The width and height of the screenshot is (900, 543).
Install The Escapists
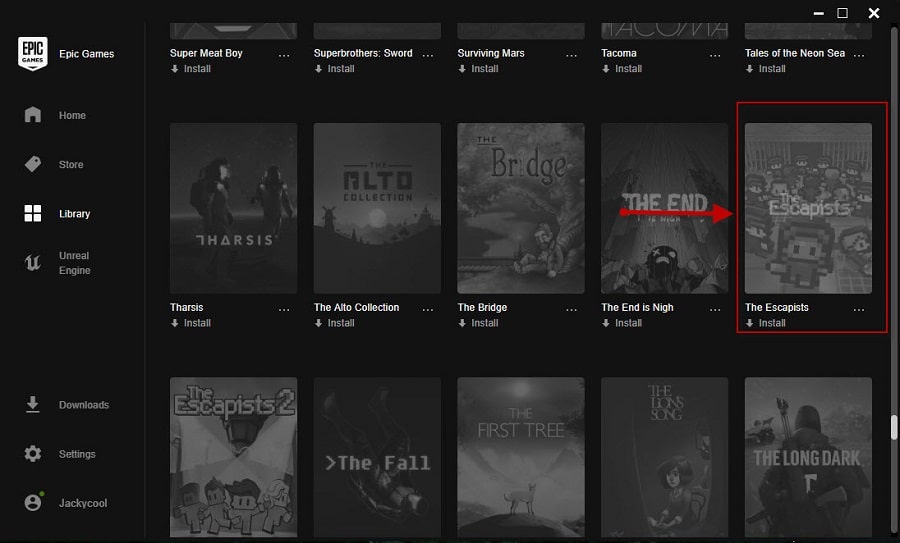pos(766,323)
